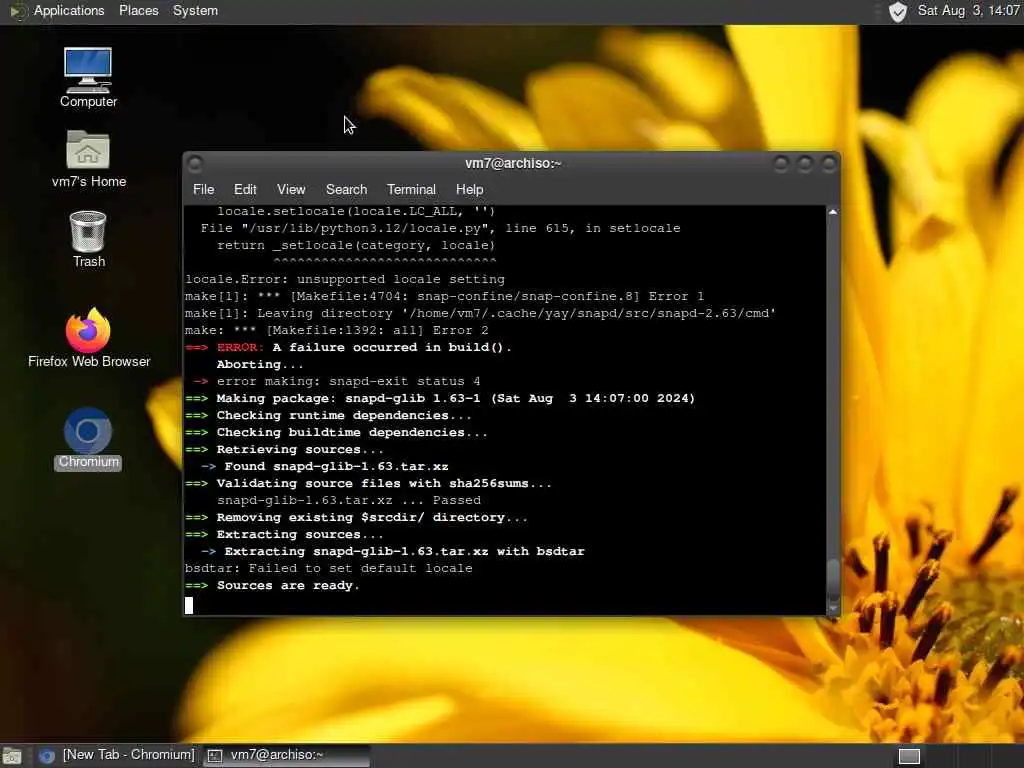
Task: Click the shield icon in top panel
Action: point(898,11)
